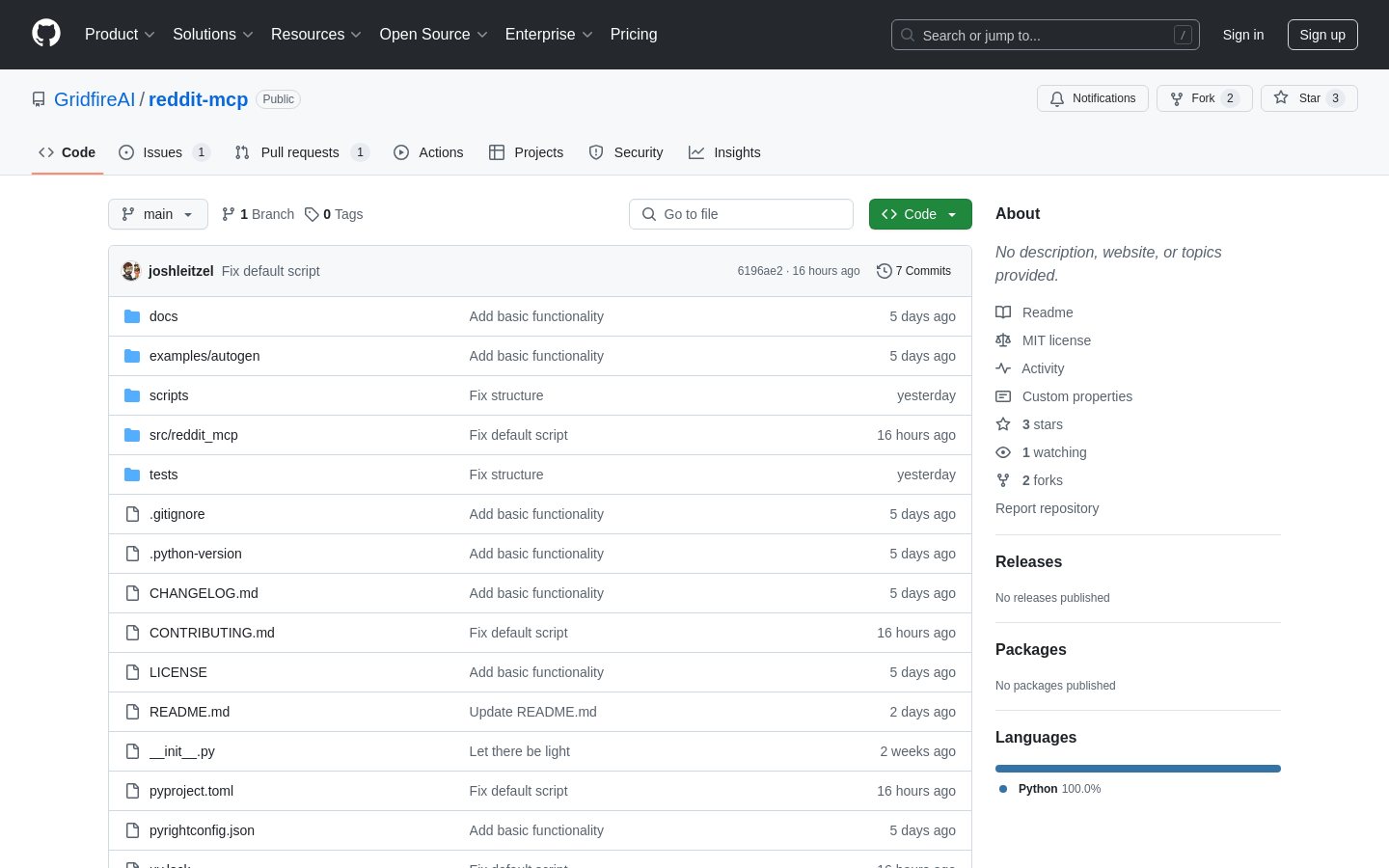Open the CONTRIBUTING.md file
Screen dimensions: 1389x868
(x=212, y=633)
